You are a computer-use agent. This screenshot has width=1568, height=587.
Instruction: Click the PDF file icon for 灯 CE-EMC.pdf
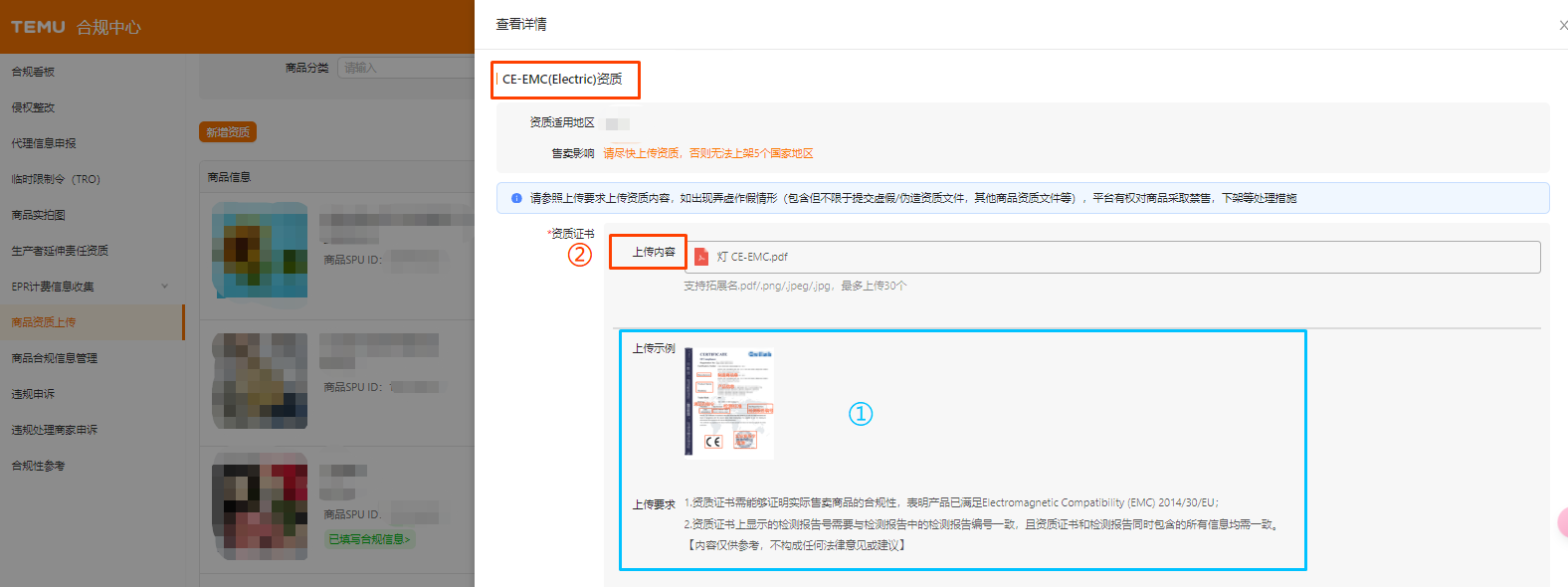click(701, 257)
